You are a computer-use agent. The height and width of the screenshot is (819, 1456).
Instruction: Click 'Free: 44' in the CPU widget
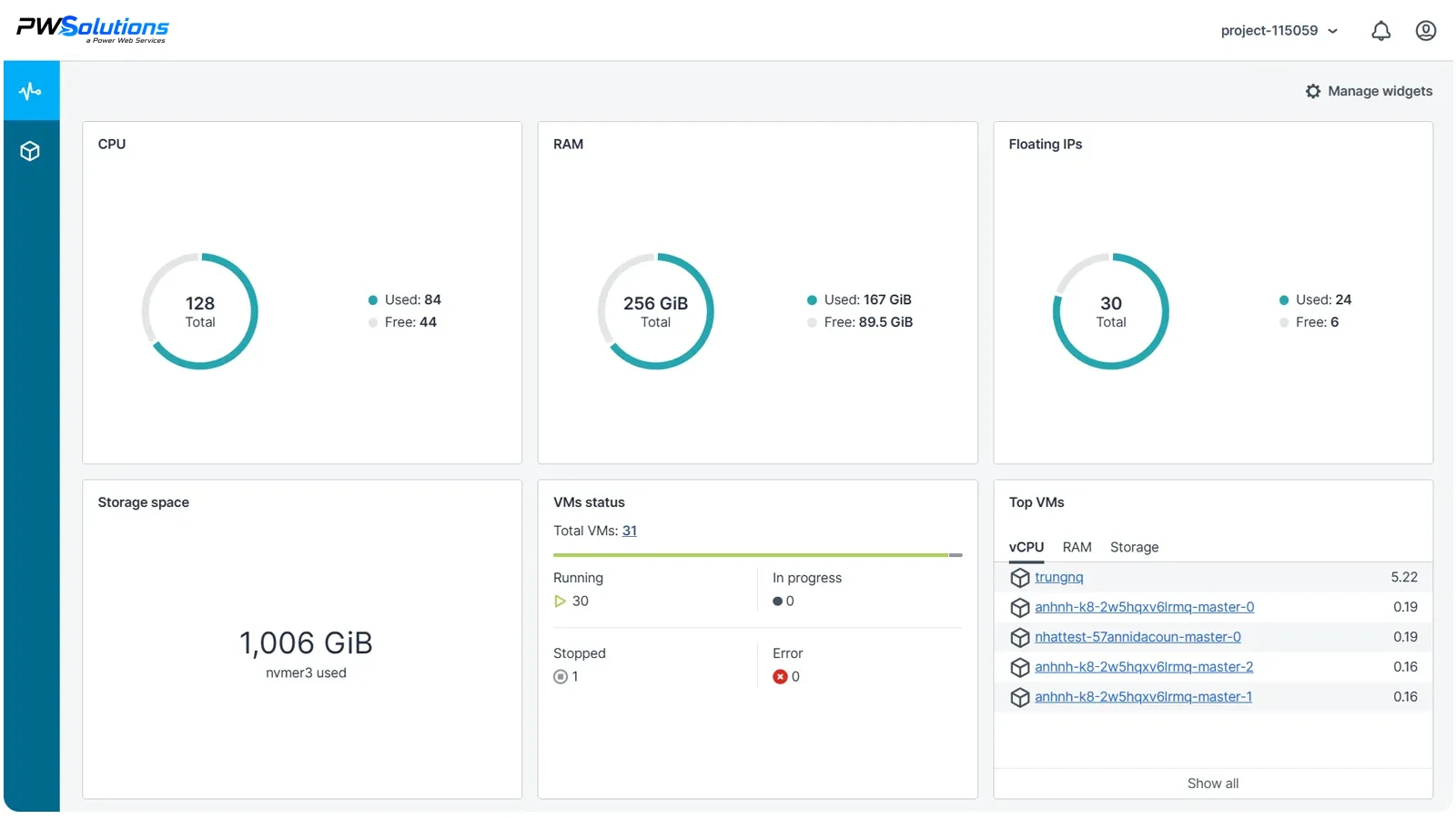click(x=410, y=323)
